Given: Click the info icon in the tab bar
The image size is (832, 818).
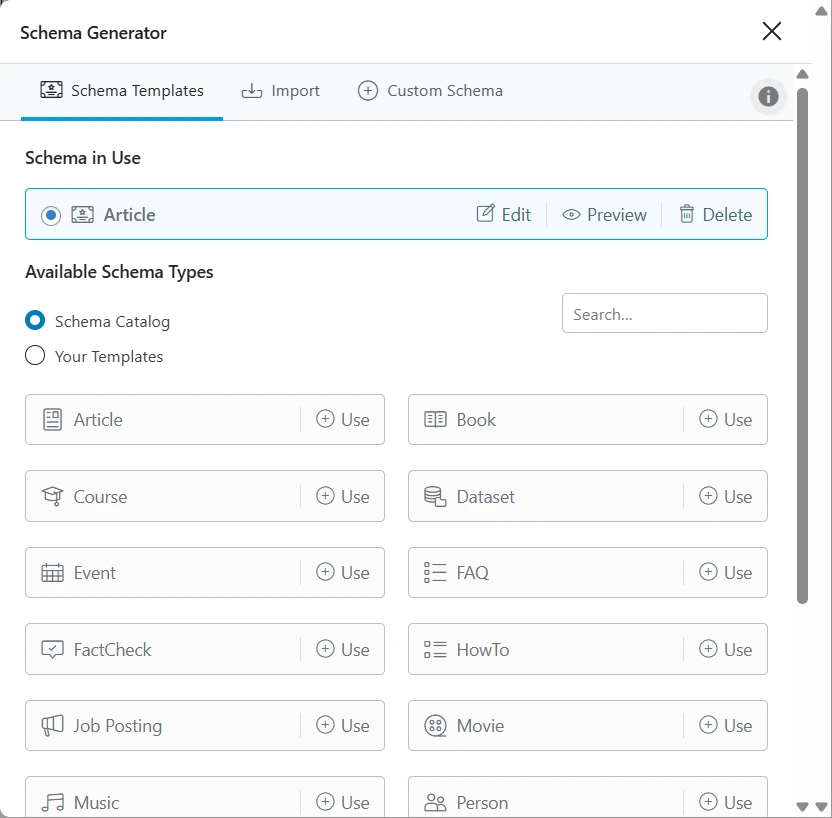Looking at the screenshot, I should click(x=768, y=96).
